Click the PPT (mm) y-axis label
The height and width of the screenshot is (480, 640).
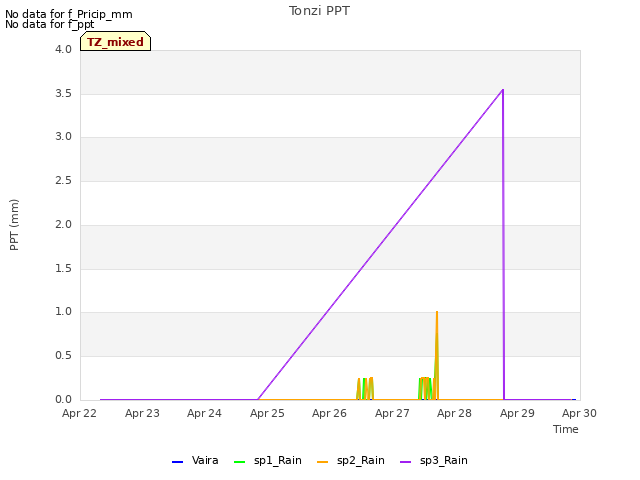point(14,225)
